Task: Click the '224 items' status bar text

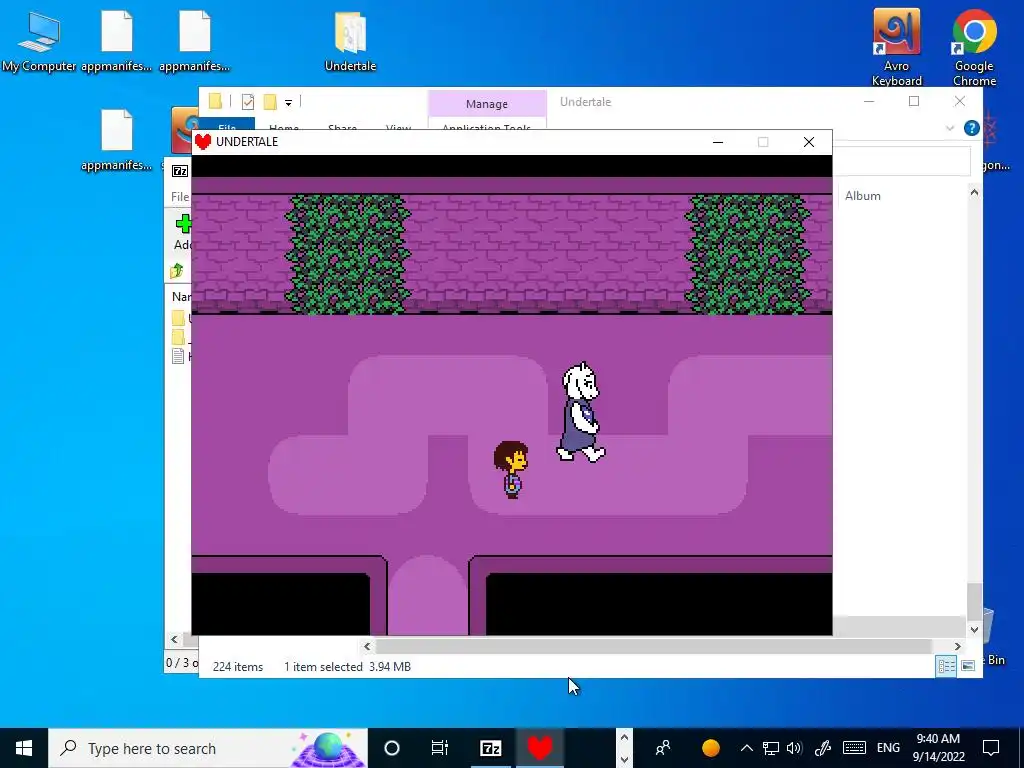Action: 238,667
